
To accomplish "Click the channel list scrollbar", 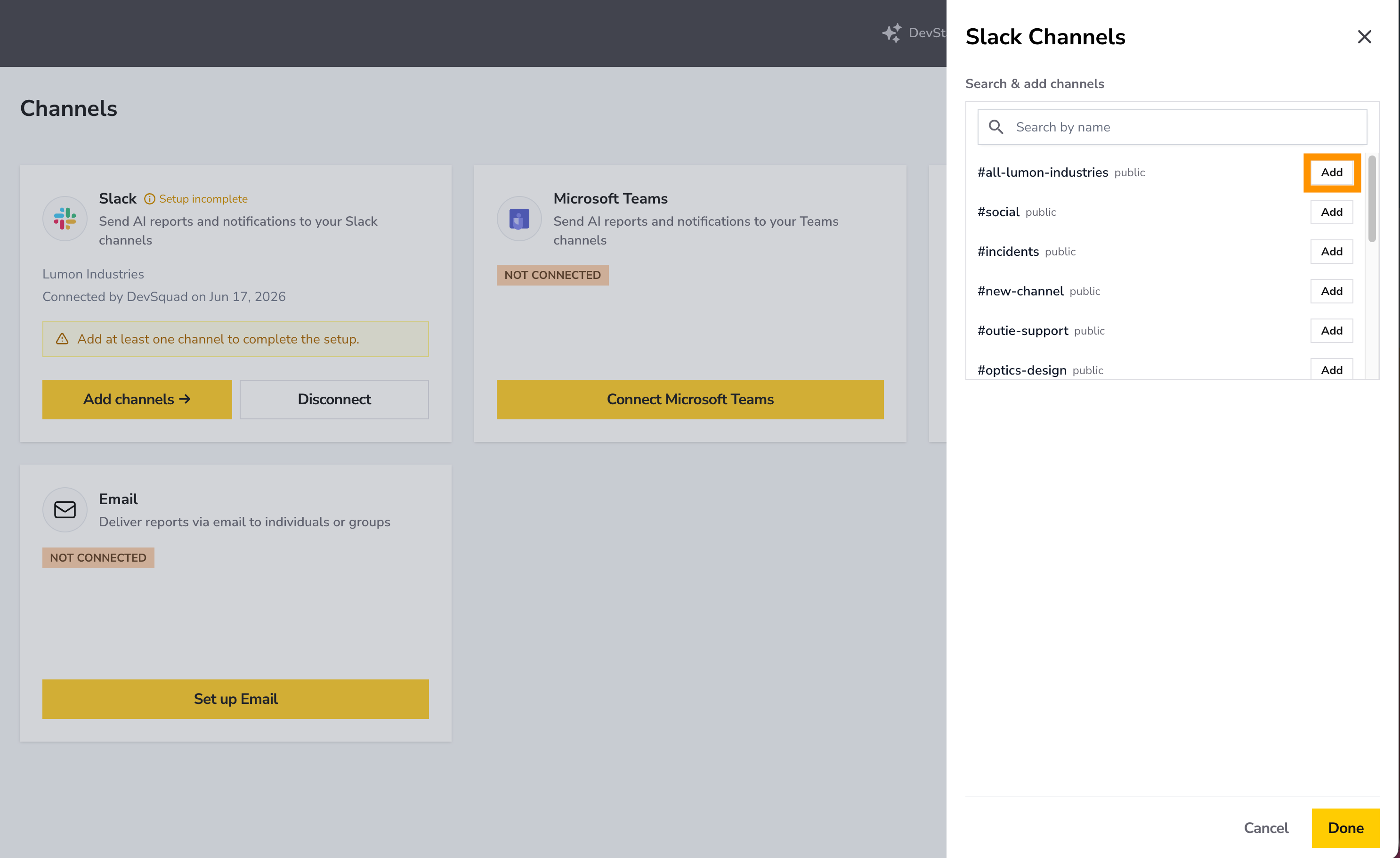I will [x=1372, y=199].
